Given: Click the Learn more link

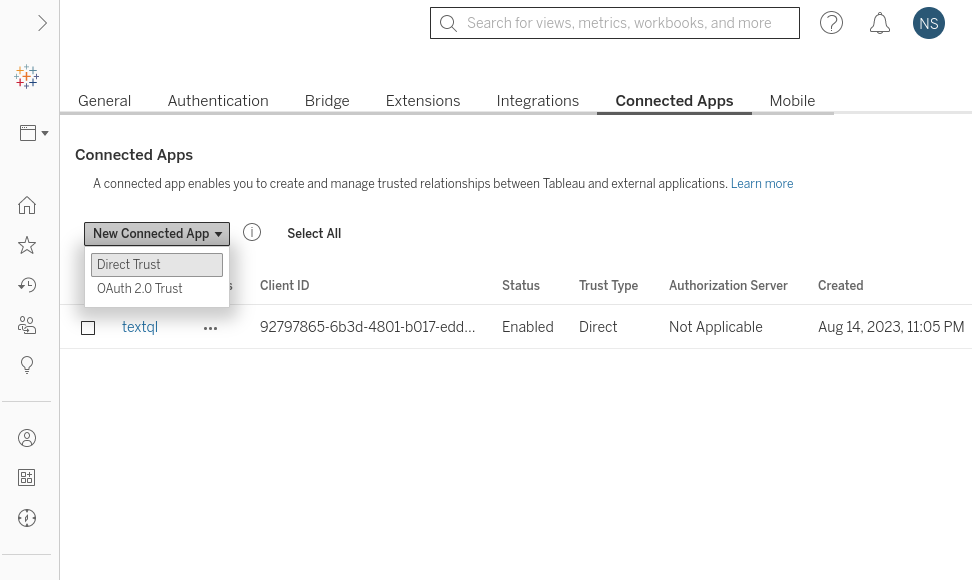Looking at the screenshot, I should pyautogui.click(x=761, y=183).
